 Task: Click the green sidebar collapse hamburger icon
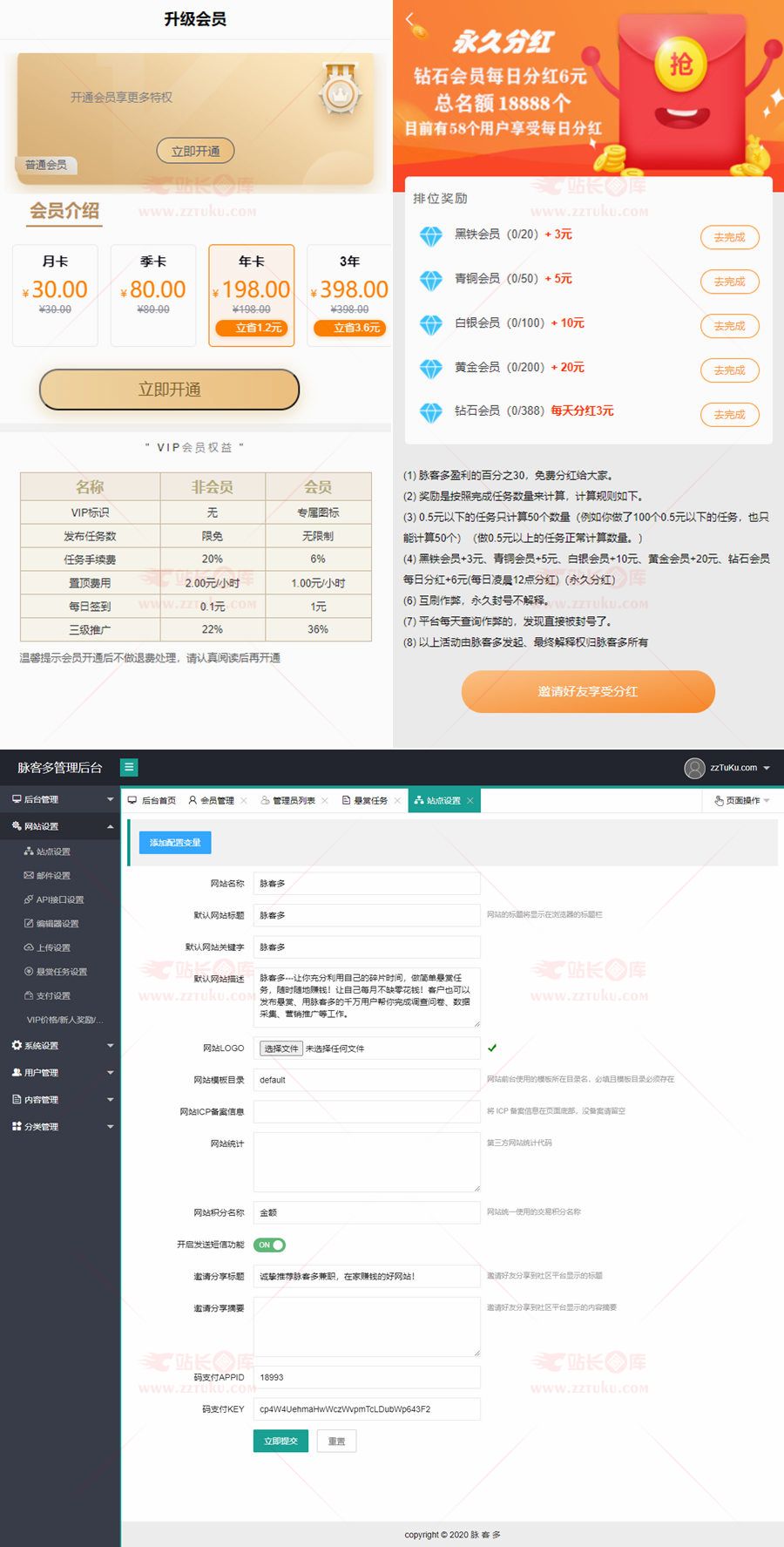click(x=129, y=767)
